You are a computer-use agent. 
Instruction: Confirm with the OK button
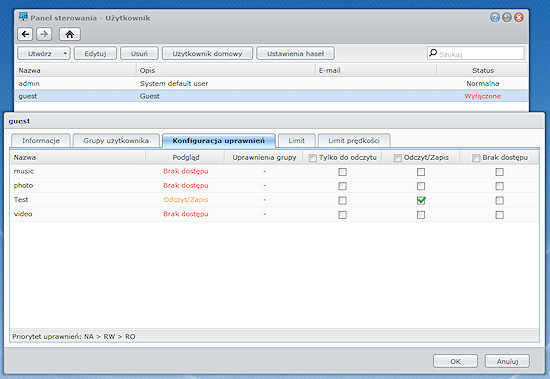click(x=455, y=361)
